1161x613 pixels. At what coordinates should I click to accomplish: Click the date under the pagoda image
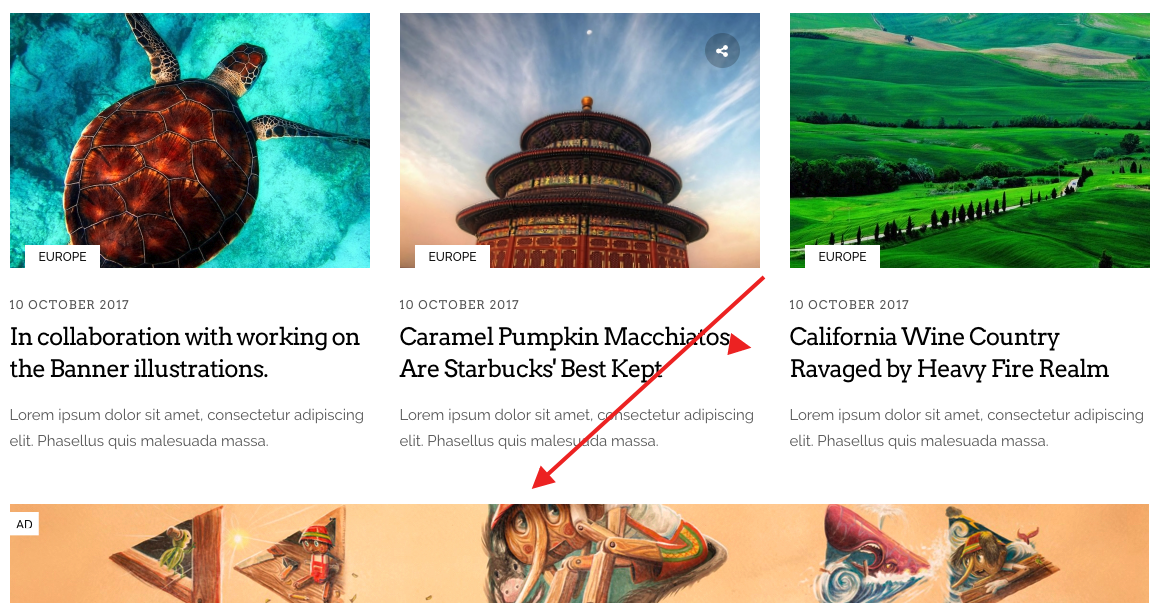pyautogui.click(x=459, y=304)
